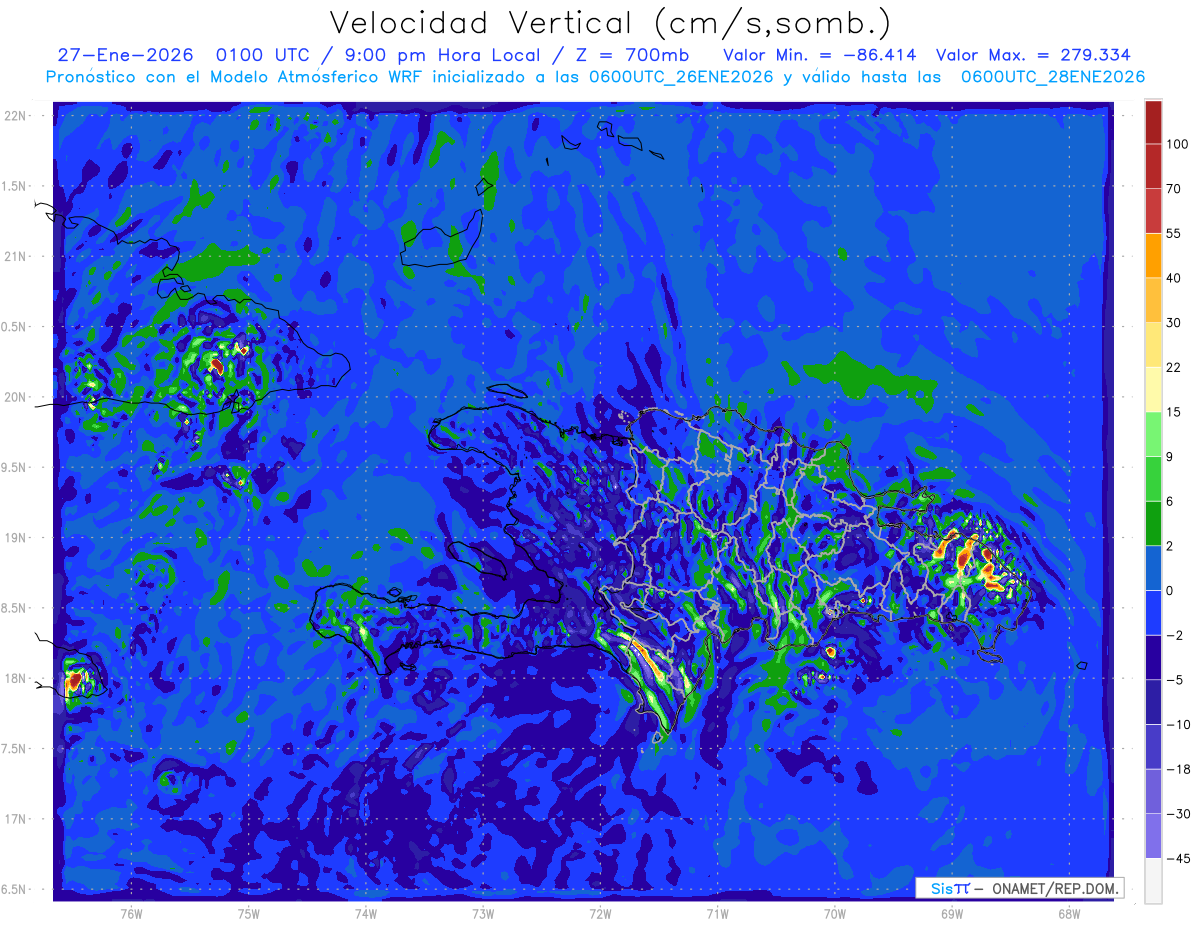The image size is (1200, 927).
Task: Select the "9.5N" latitude axis label
Action: click(x=15, y=467)
